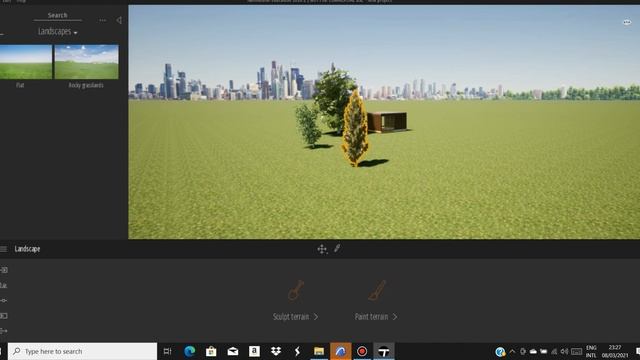Click the Paint terrain brush icon
This screenshot has height=360, width=640.
[x=376, y=290]
